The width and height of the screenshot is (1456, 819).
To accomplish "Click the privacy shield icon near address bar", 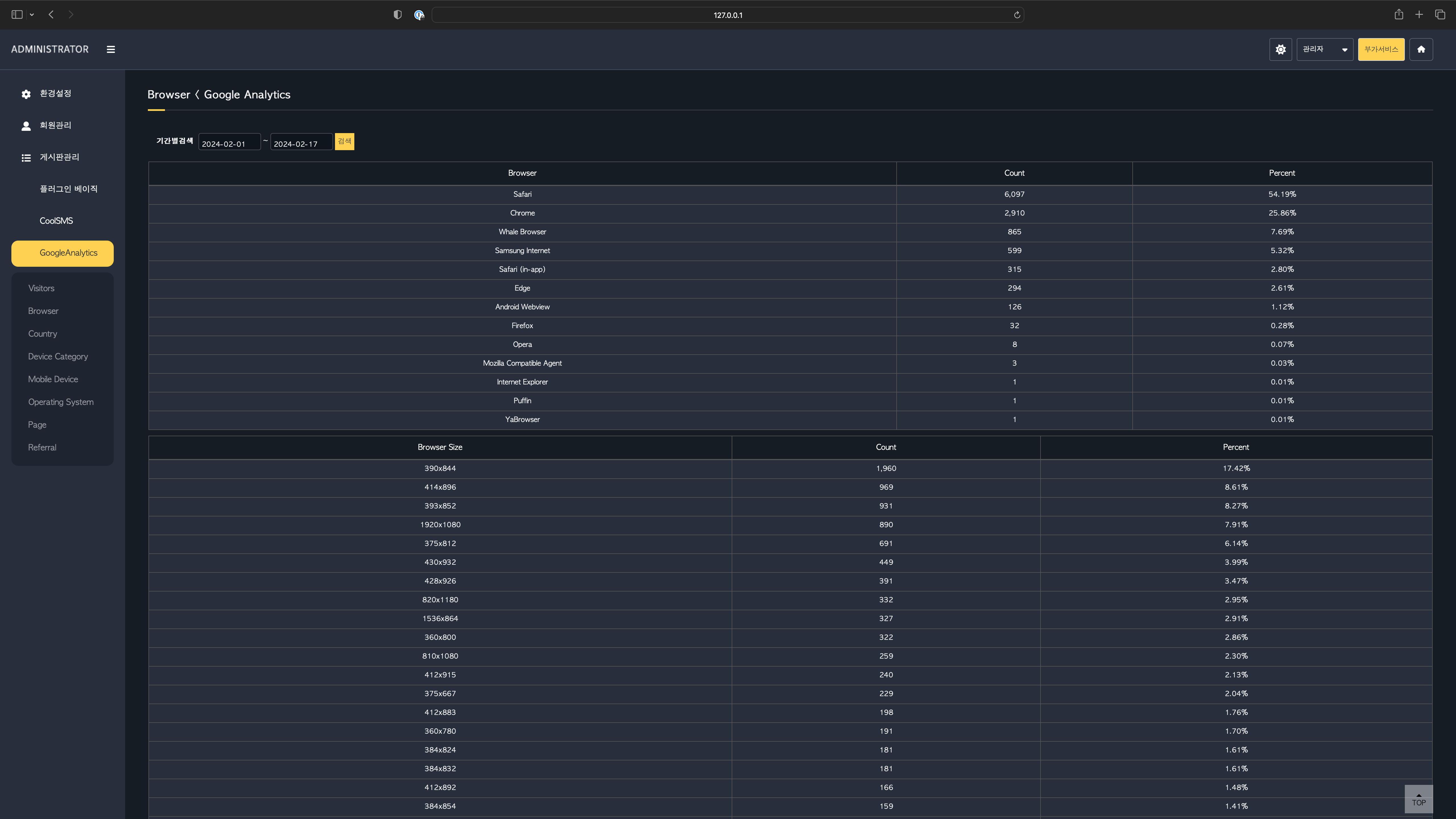I will (397, 15).
